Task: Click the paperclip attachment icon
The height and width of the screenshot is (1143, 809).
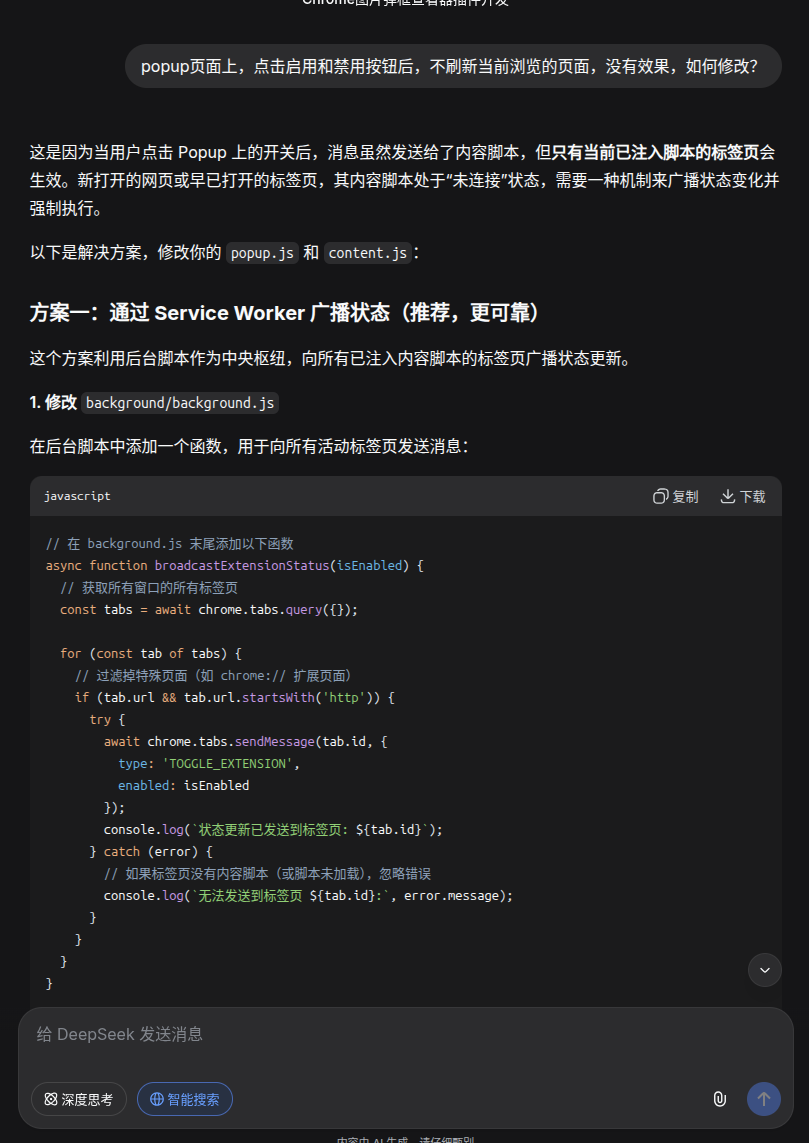Action: (x=719, y=1099)
